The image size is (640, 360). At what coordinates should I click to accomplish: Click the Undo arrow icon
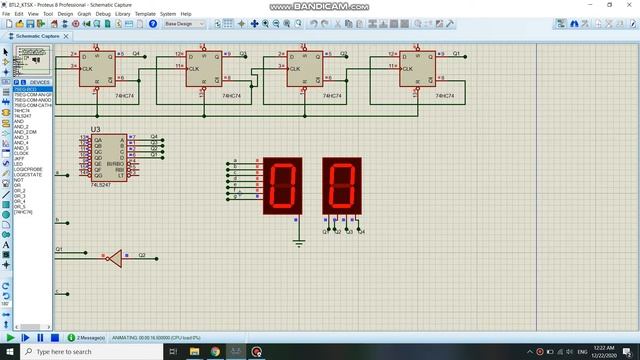pos(313,24)
